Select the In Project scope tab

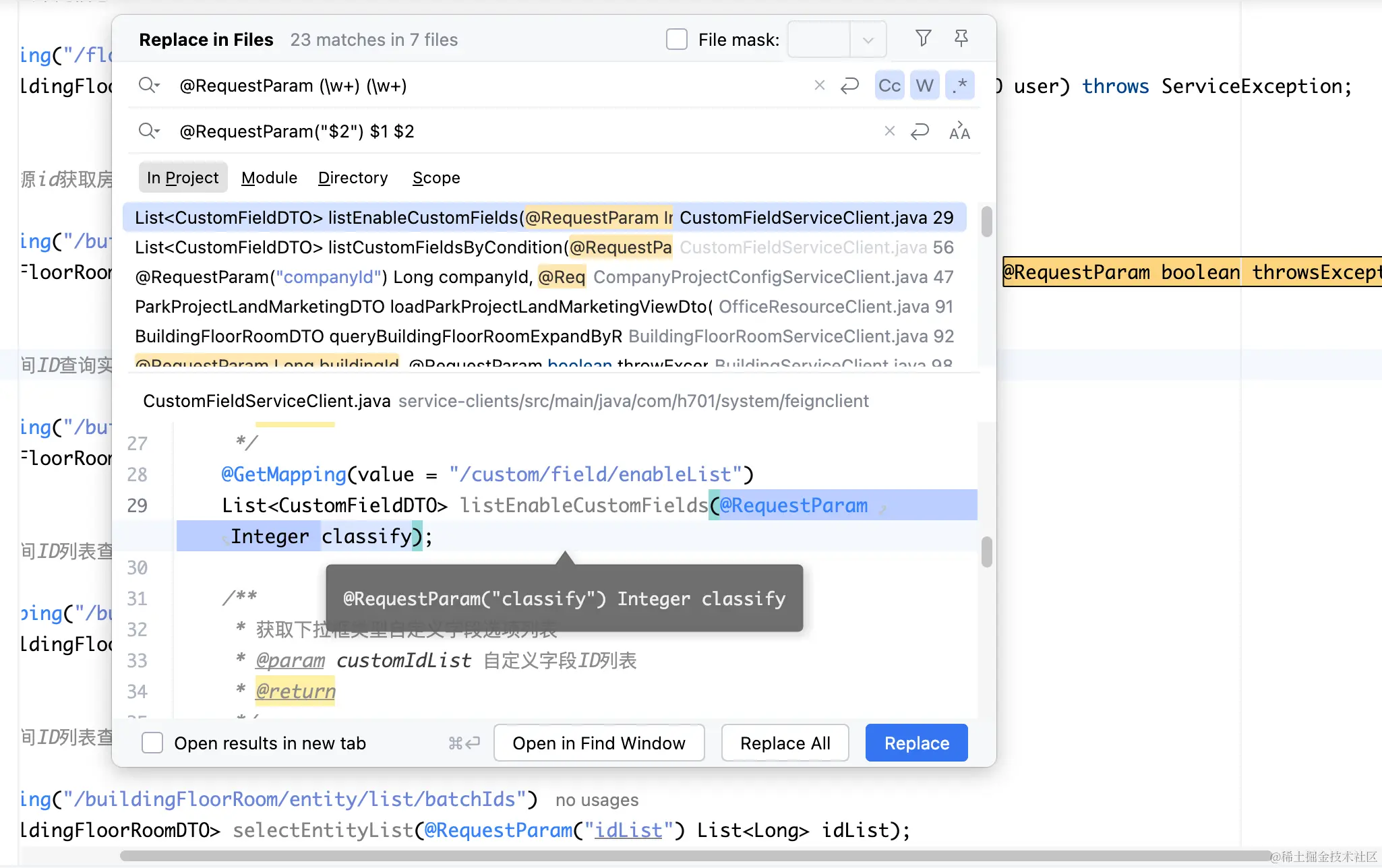[183, 177]
